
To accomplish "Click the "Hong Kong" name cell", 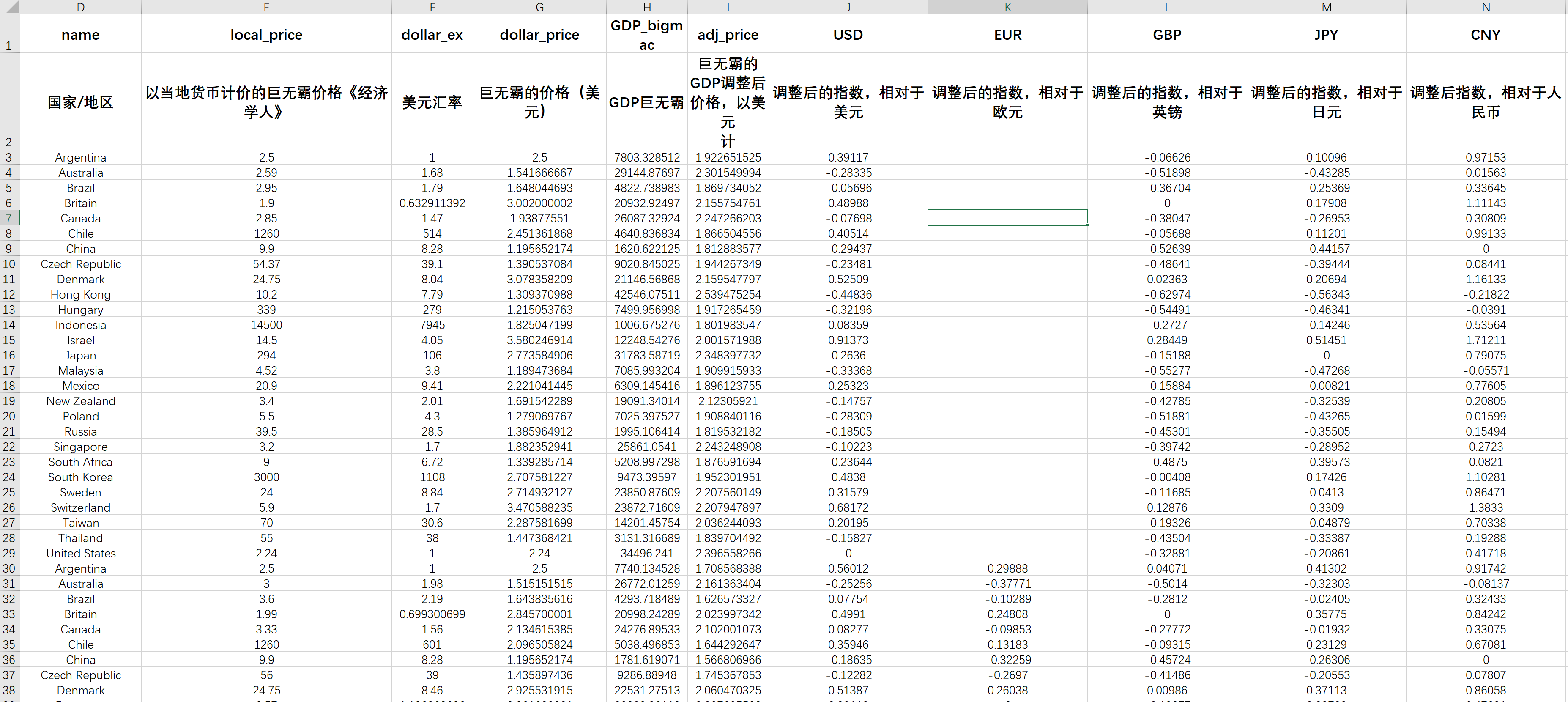I will point(80,294).
